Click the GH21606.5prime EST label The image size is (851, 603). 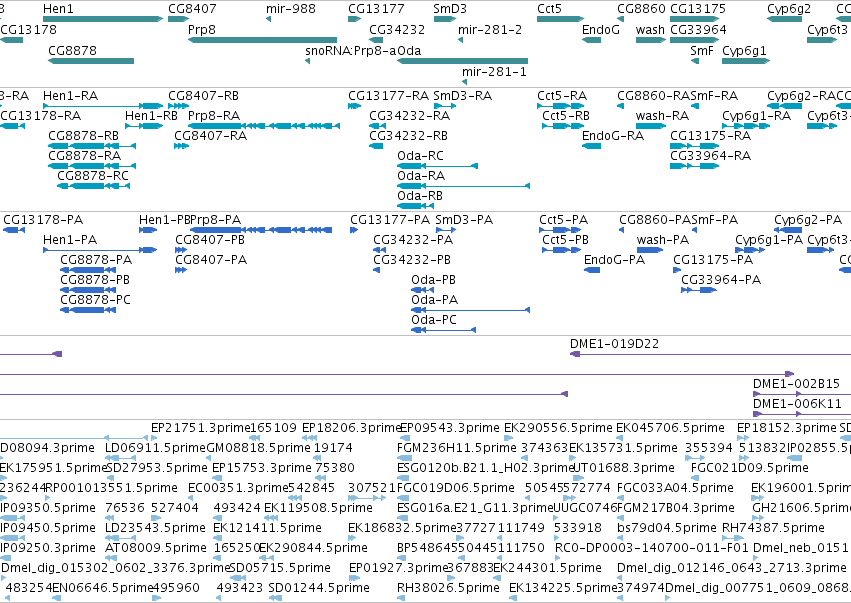click(x=801, y=509)
